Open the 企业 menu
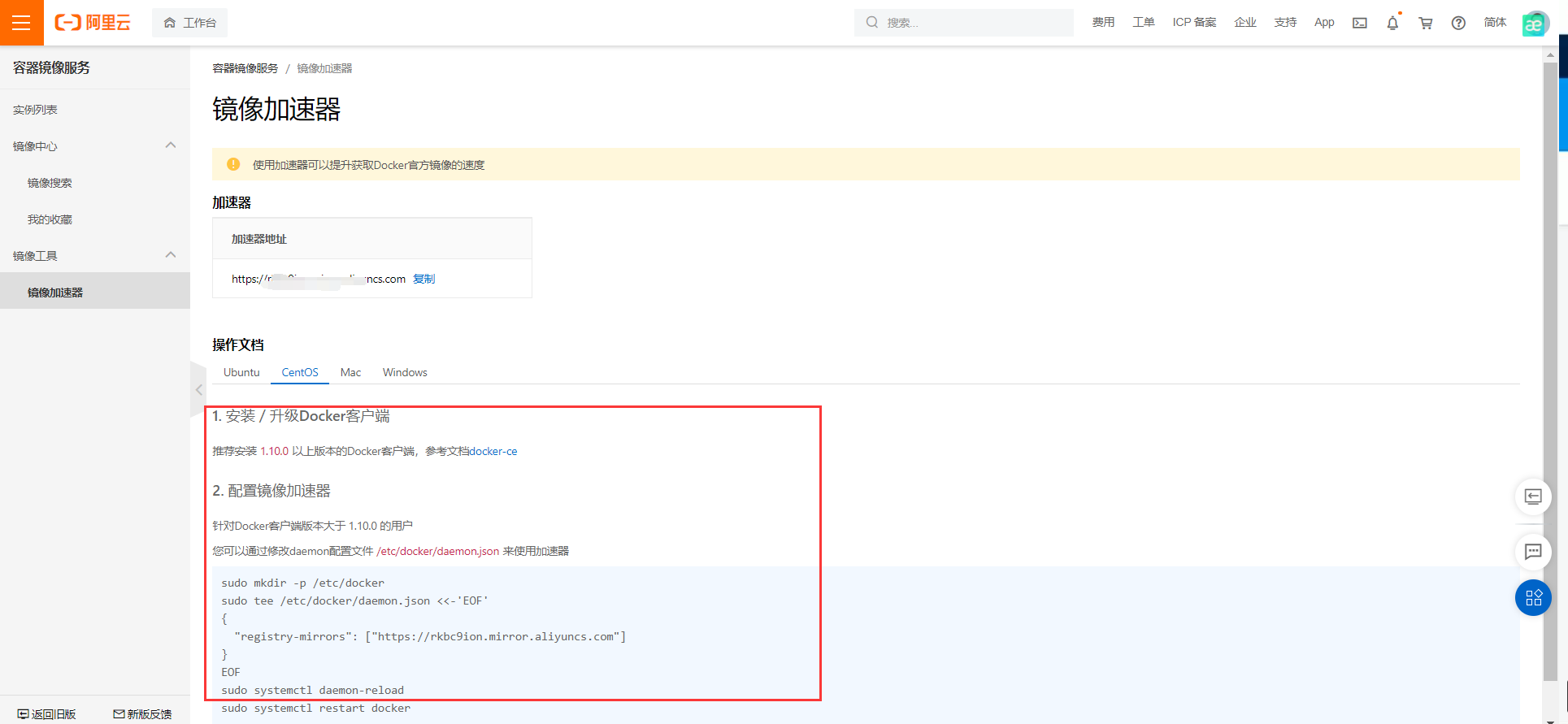The width and height of the screenshot is (1568, 724). pyautogui.click(x=1245, y=23)
